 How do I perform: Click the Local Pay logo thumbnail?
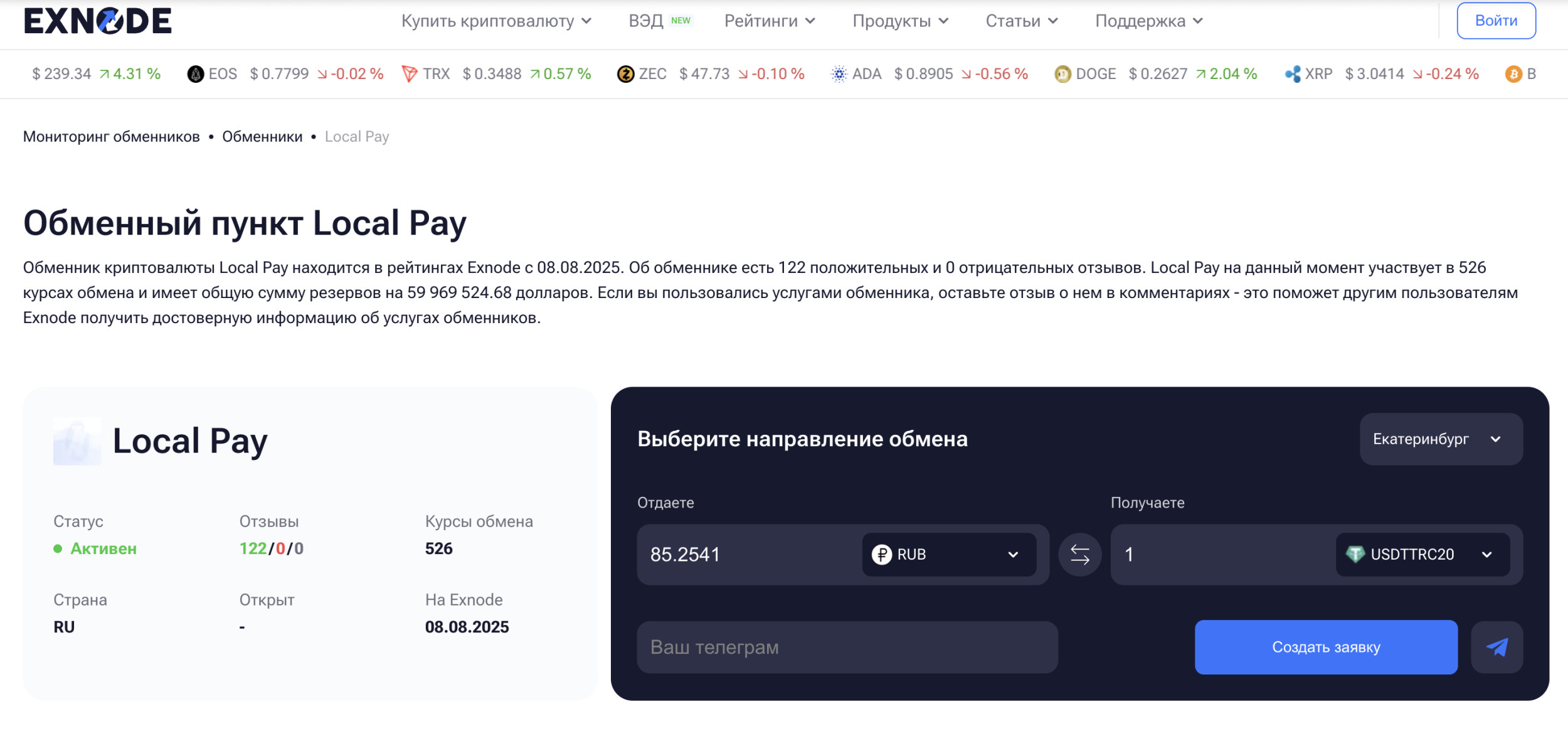pyautogui.click(x=77, y=442)
